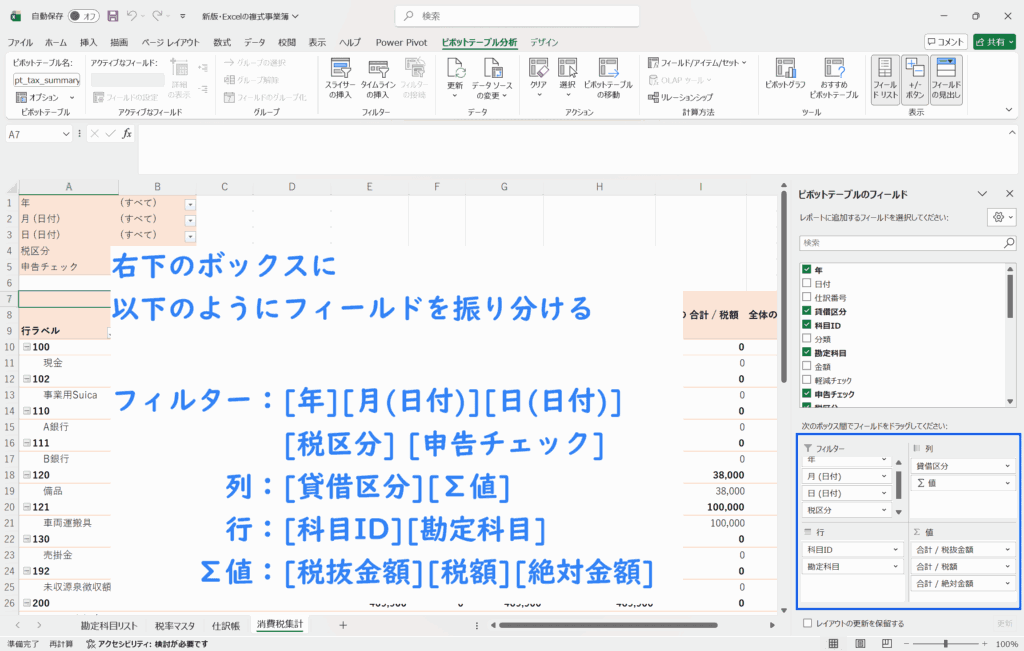Collapse the 100 row group
The height and width of the screenshot is (651, 1024).
pyautogui.click(x=27, y=347)
